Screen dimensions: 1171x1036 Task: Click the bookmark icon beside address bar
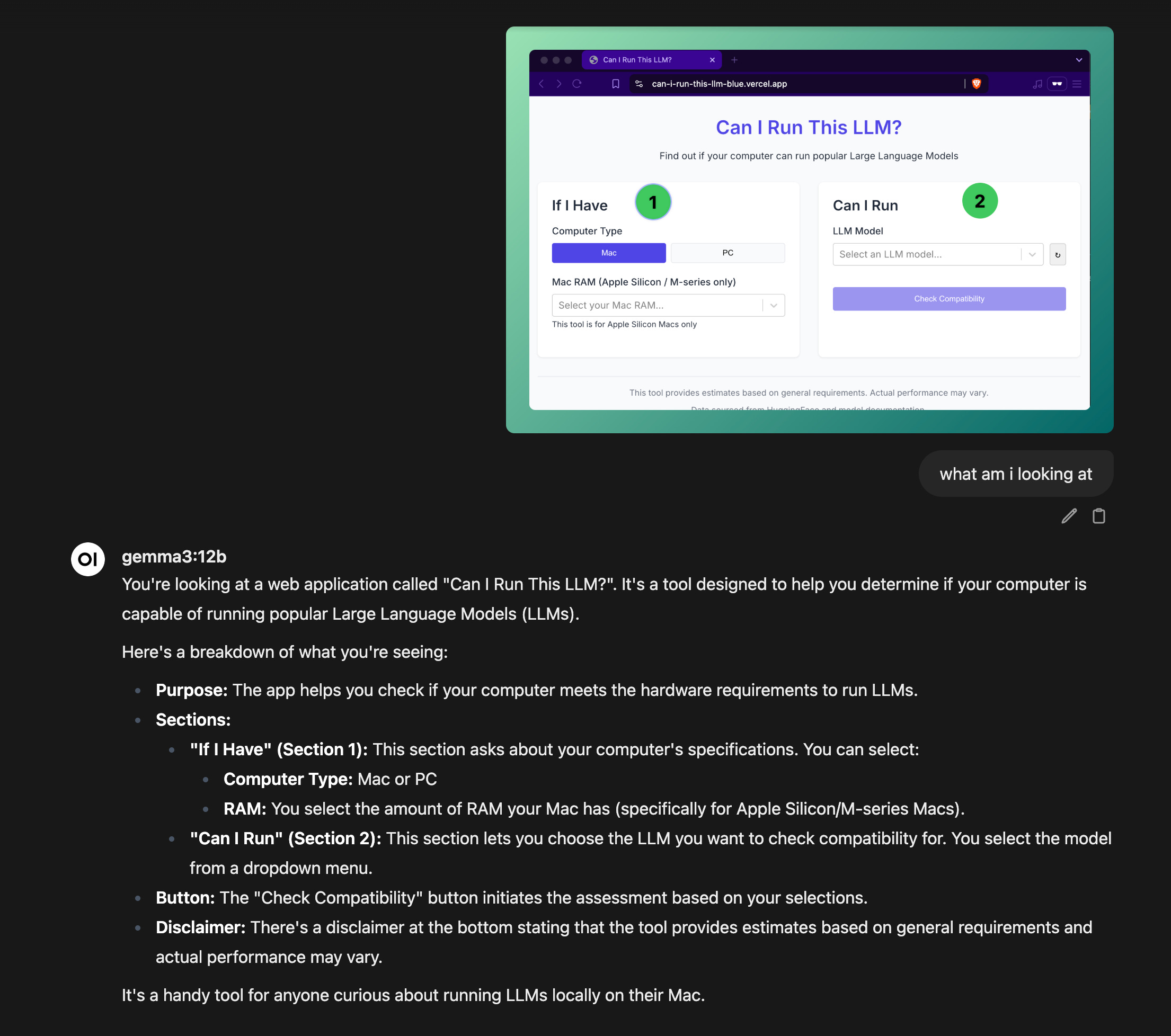click(x=615, y=84)
